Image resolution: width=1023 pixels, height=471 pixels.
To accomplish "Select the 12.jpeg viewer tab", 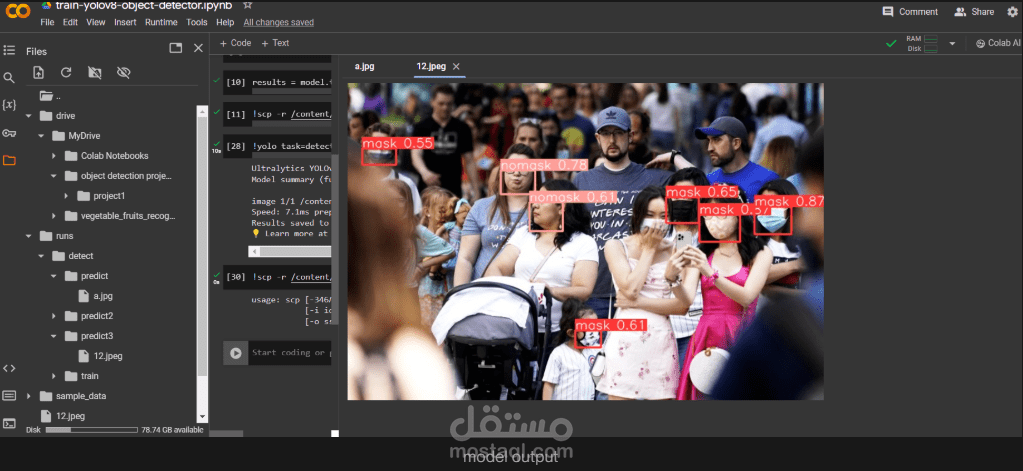I will [x=431, y=67].
